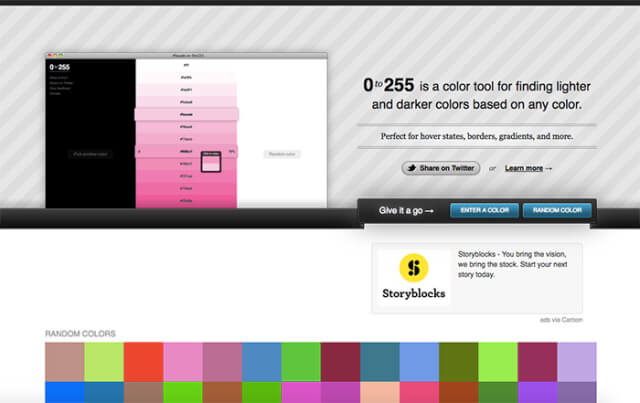Click the app preview screenshot thumbnail
Viewport: 640px width, 403px height.
[x=186, y=130]
